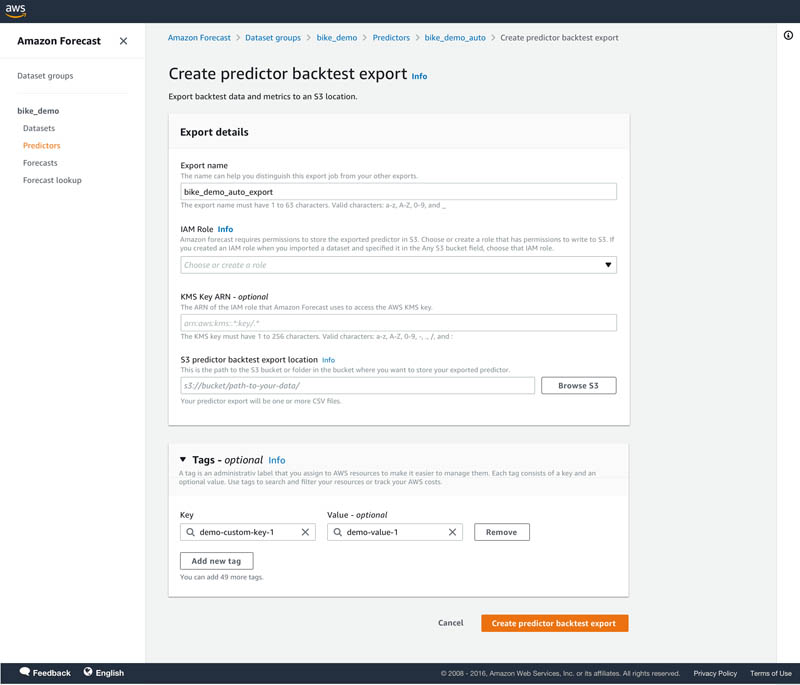Open Terms of Use in the footer
Image resolution: width=800 pixels, height=685 pixels.
[770, 673]
